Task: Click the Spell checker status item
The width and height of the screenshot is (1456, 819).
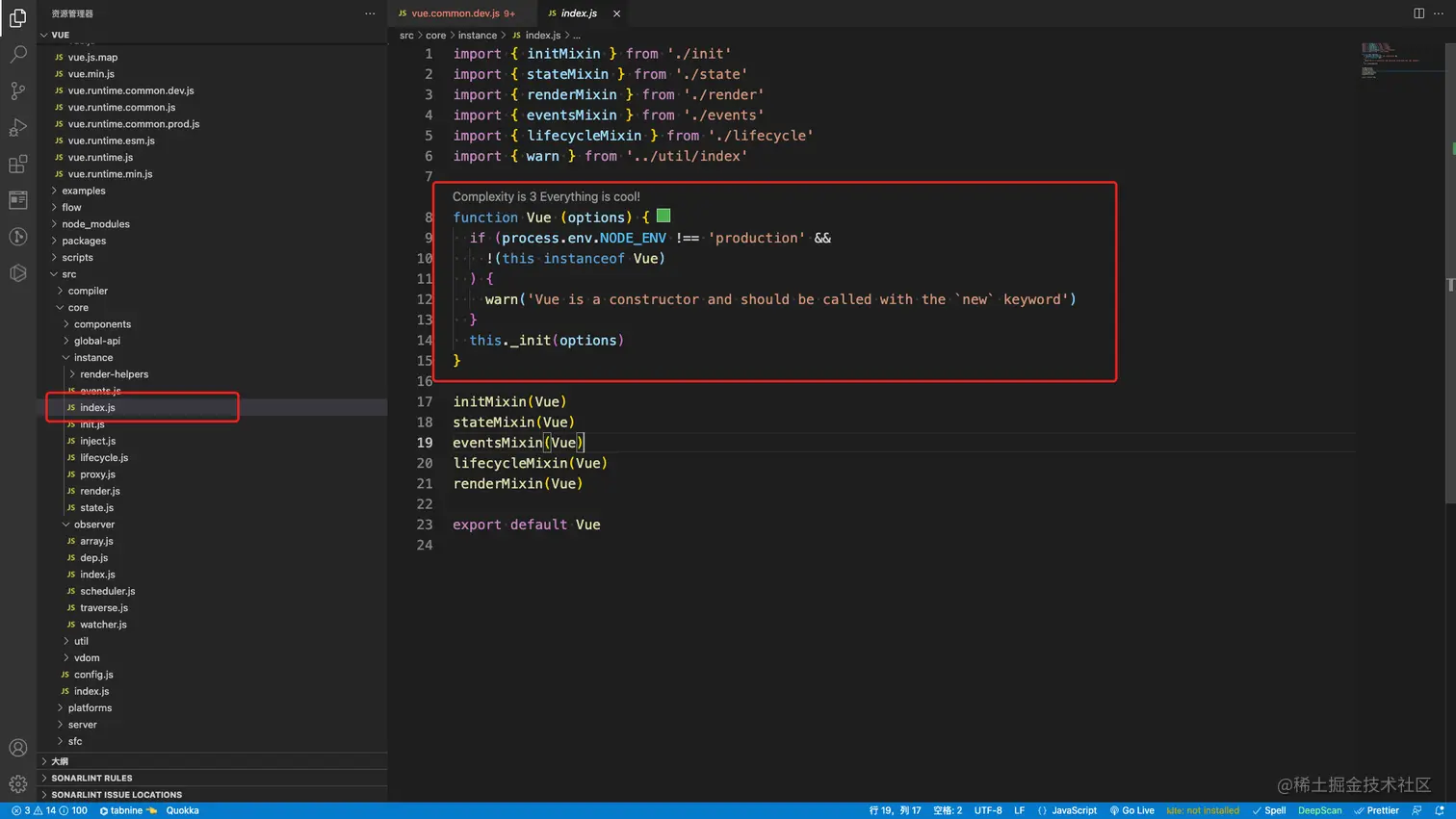Action: (x=1269, y=810)
